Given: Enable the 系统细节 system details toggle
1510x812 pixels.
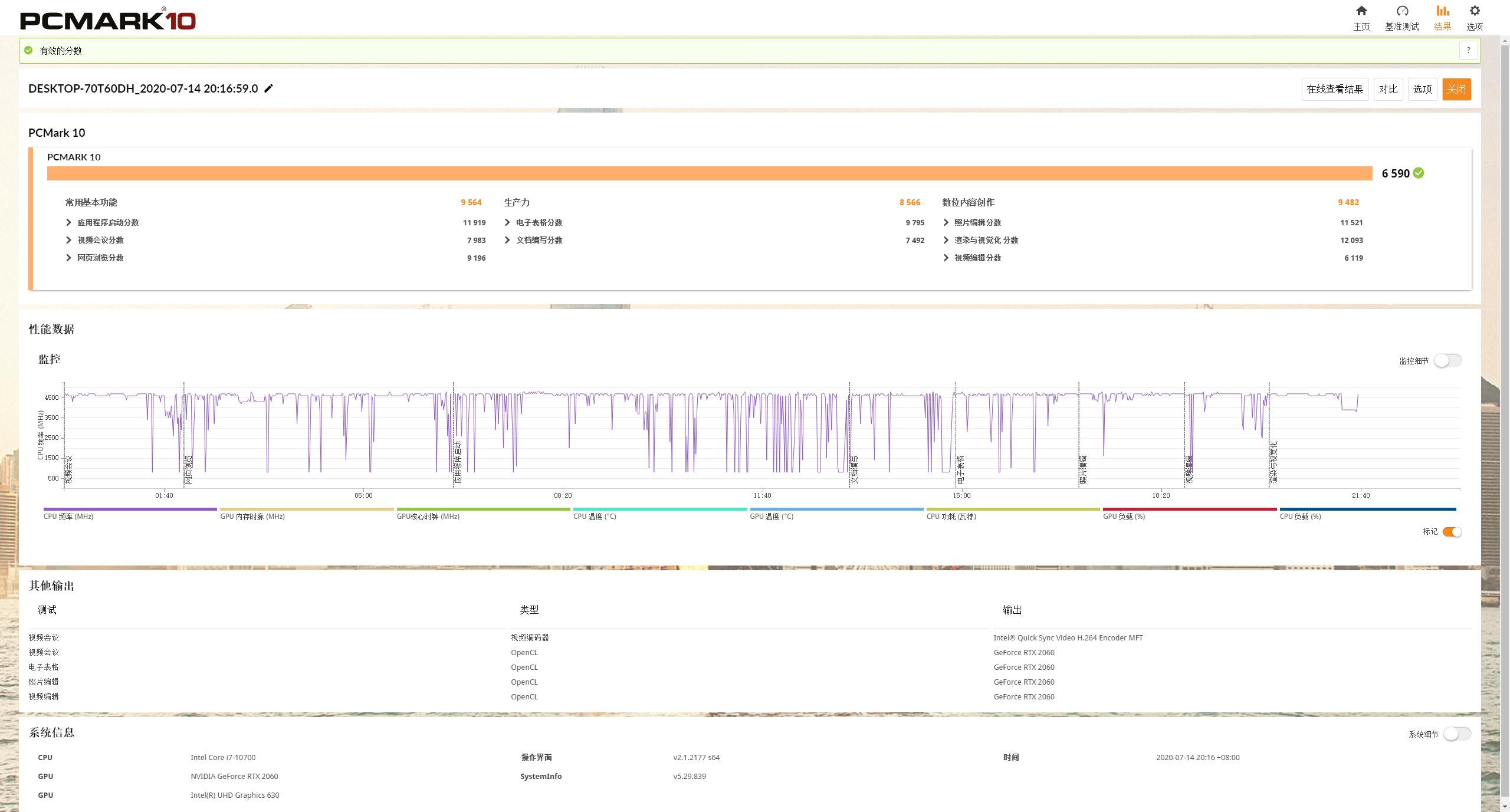Looking at the screenshot, I should (x=1457, y=734).
